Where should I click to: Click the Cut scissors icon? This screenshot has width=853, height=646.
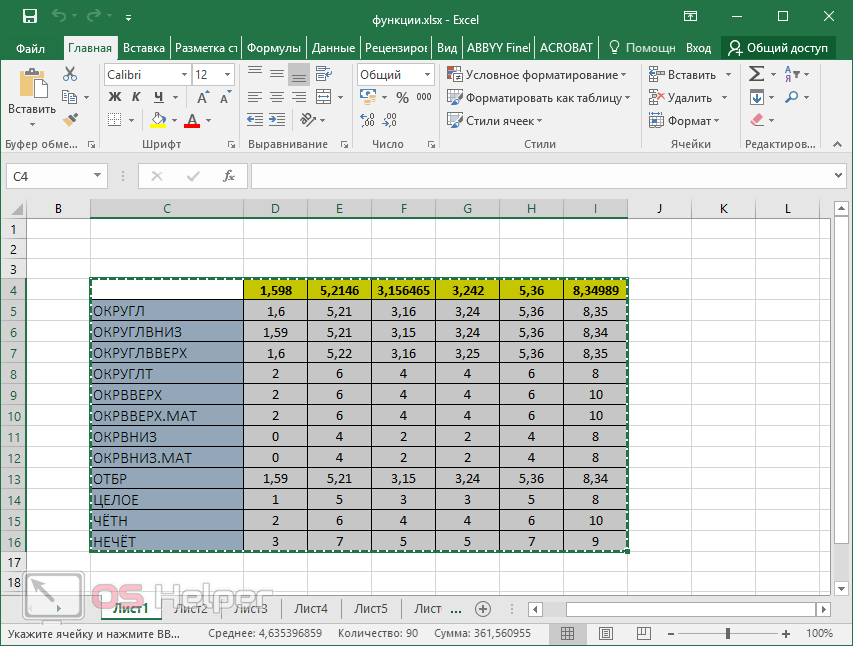tap(70, 74)
